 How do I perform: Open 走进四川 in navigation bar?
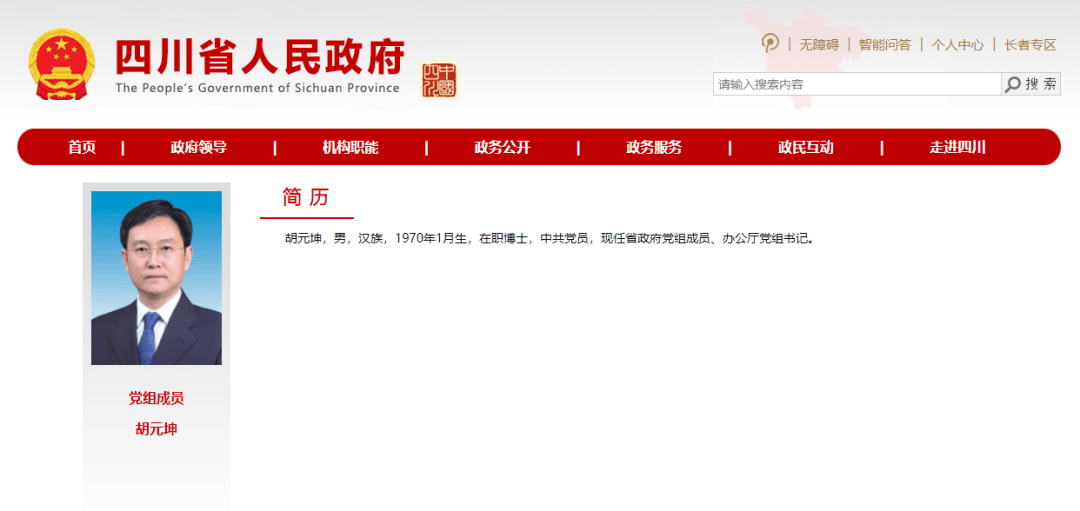coord(958,147)
